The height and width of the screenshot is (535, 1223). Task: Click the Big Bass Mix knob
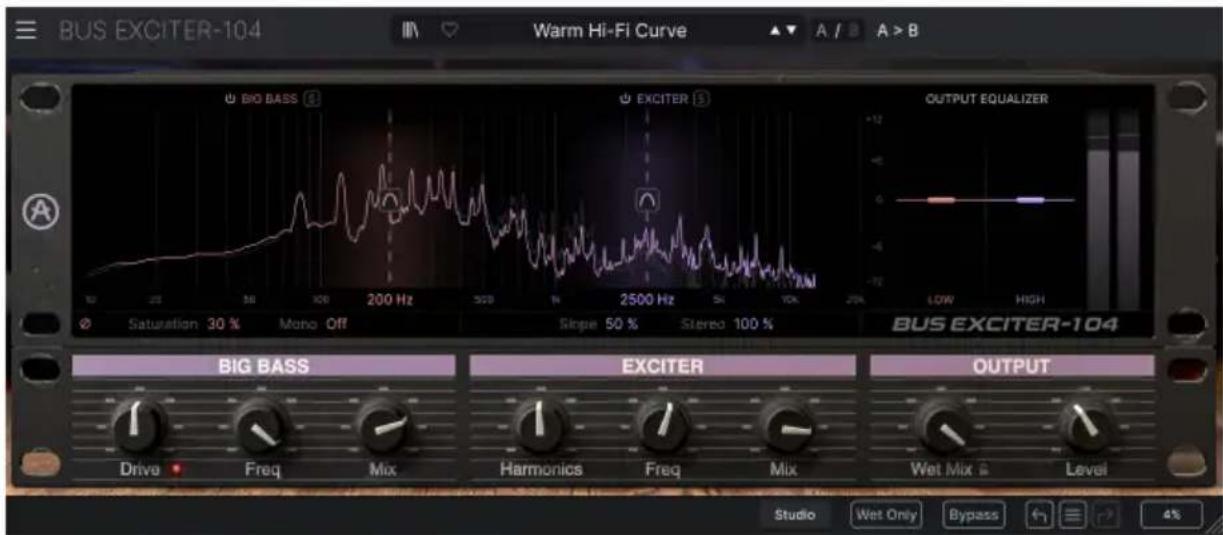383,426
